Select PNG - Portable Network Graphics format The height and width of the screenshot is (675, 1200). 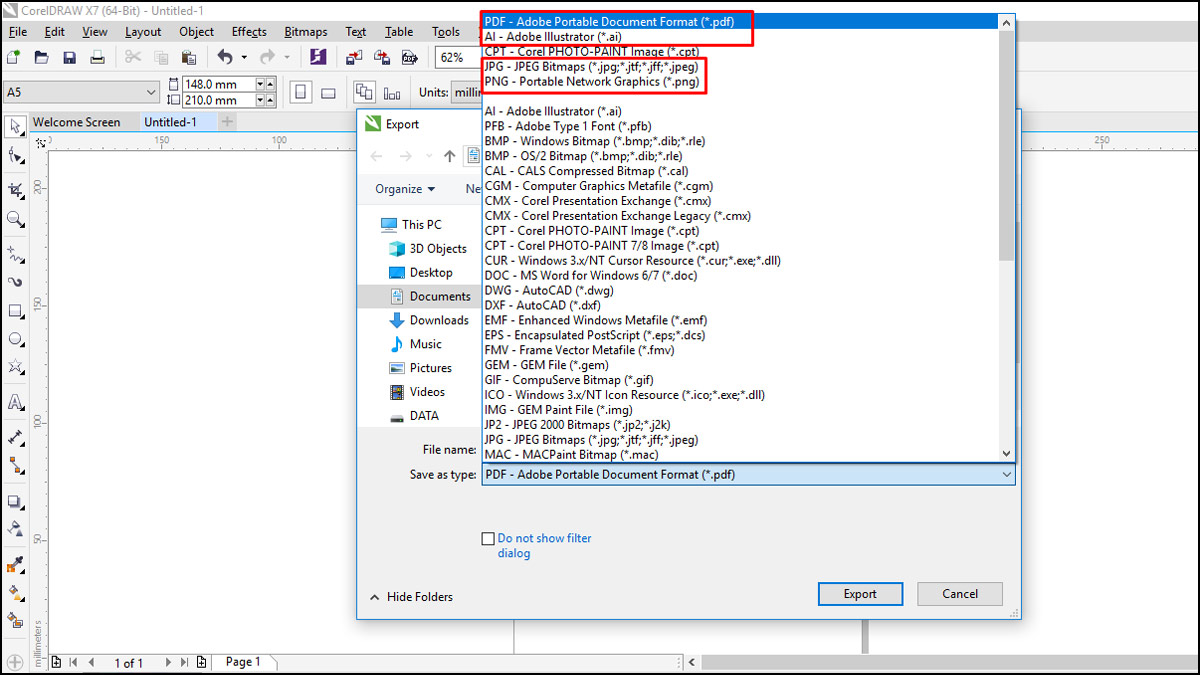tap(591, 81)
